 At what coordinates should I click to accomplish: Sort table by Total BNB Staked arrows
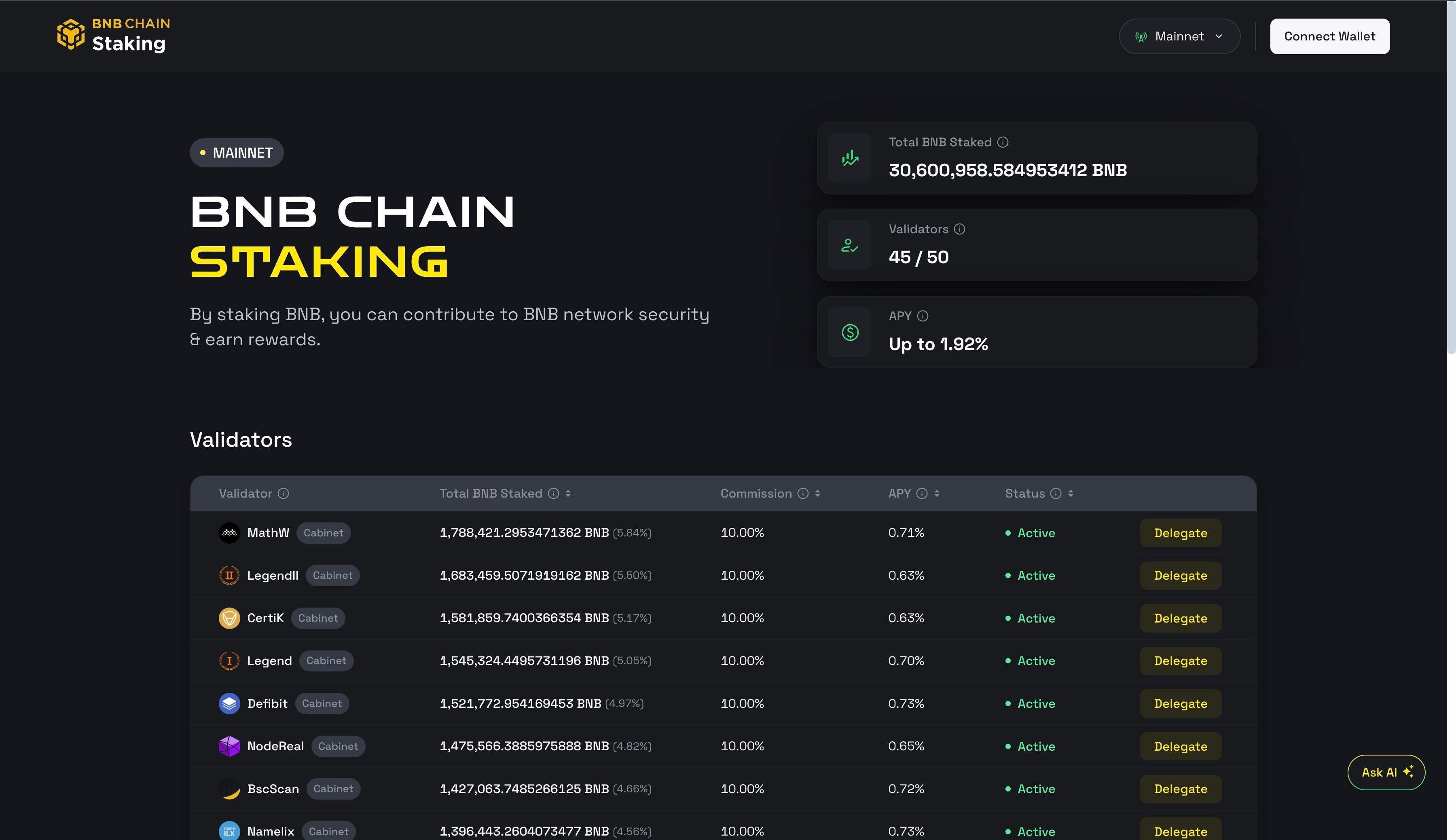click(x=568, y=494)
